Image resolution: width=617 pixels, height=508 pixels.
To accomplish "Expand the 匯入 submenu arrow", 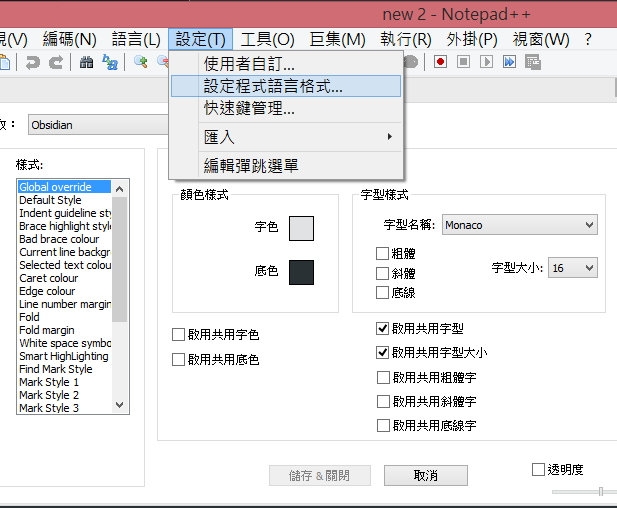I will 389,137.
